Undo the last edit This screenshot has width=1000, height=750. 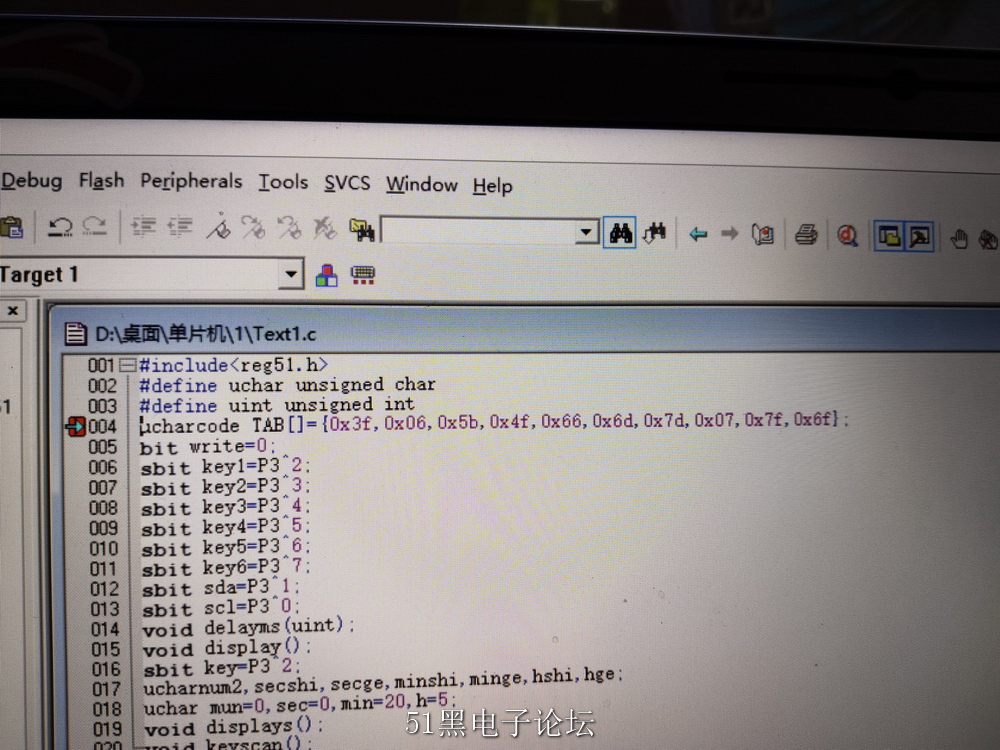[61, 226]
